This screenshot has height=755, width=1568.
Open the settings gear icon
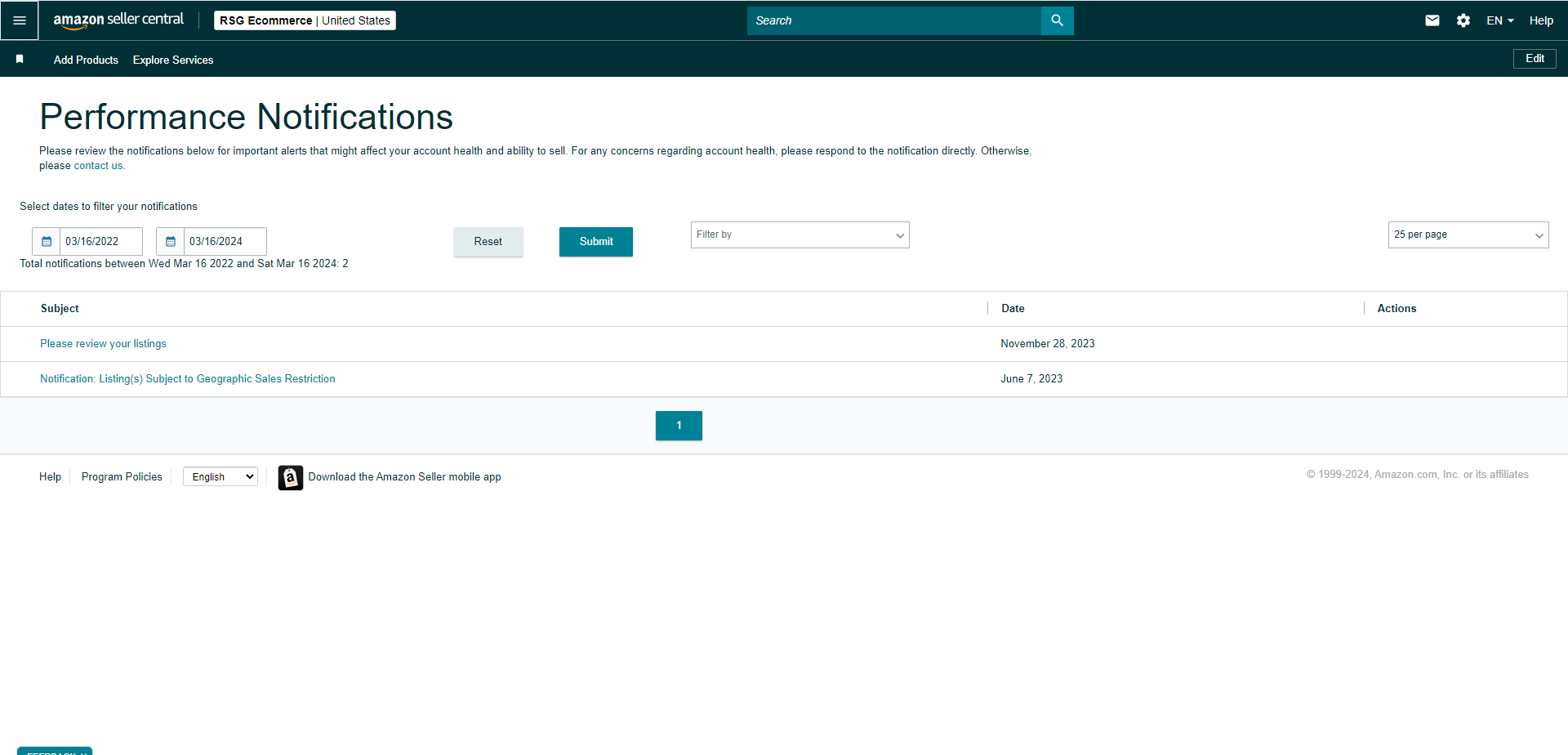(1463, 20)
